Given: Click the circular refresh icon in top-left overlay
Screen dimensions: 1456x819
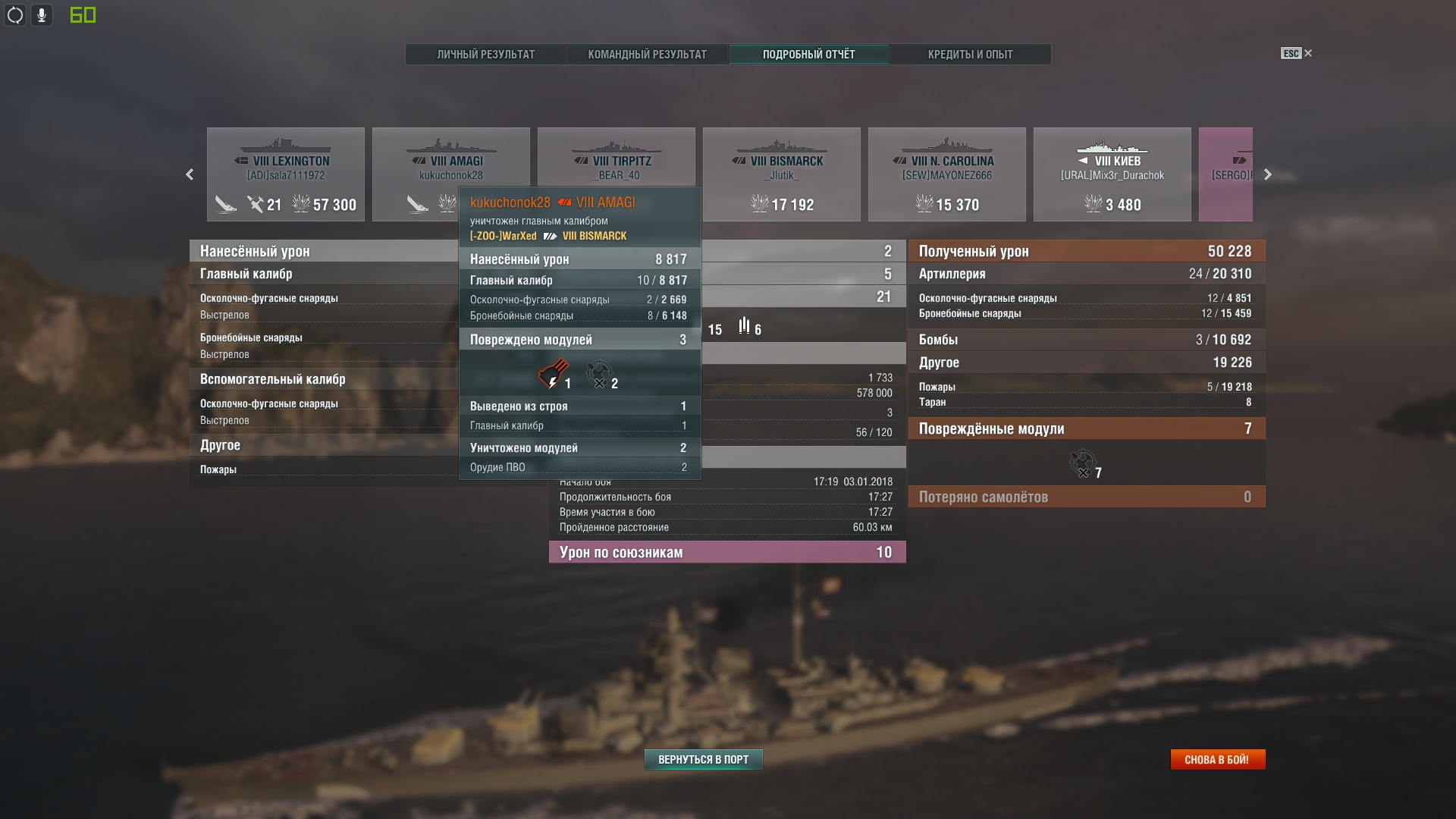Looking at the screenshot, I should click(x=15, y=14).
